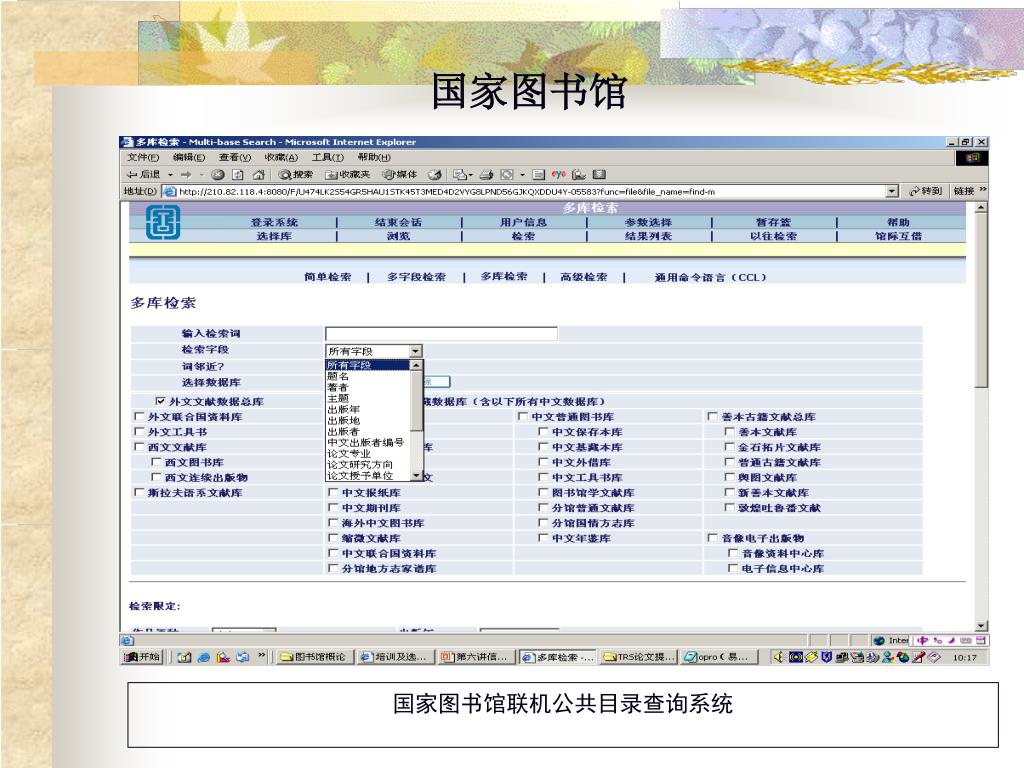
Task: Click the 简单检索 link
Action: point(327,277)
